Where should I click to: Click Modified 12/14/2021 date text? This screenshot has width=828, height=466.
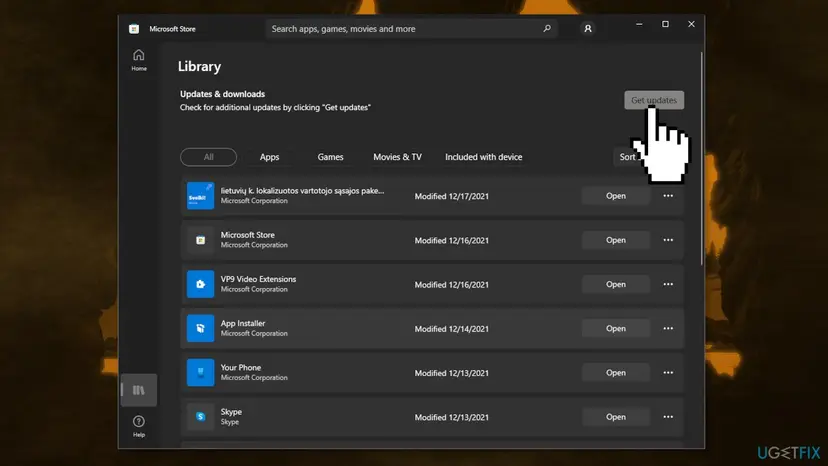pos(451,329)
